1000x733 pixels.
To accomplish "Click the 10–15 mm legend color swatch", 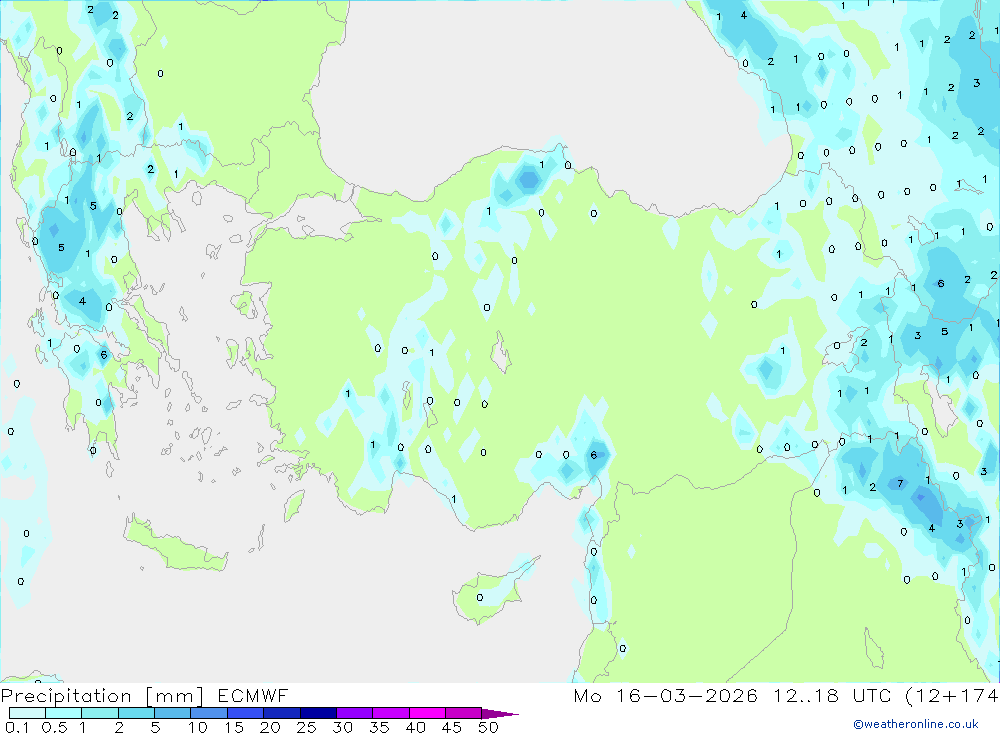I will coord(209,713).
